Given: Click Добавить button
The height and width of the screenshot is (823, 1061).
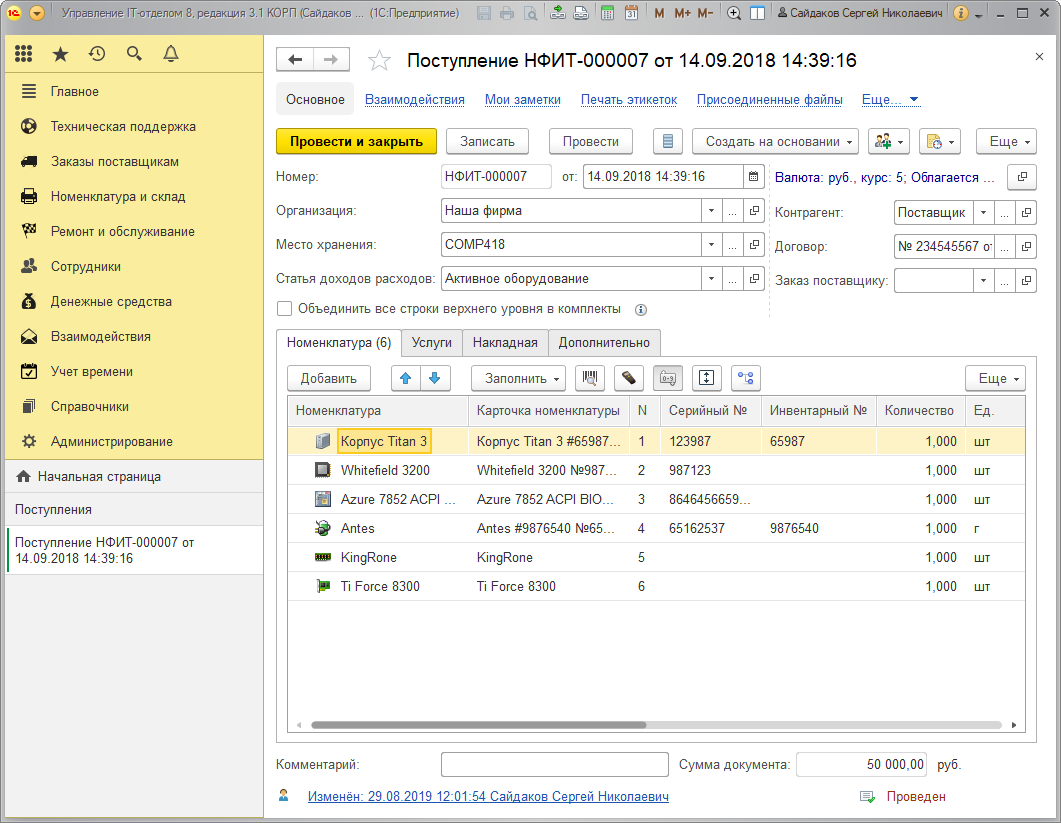Looking at the screenshot, I should [329, 378].
